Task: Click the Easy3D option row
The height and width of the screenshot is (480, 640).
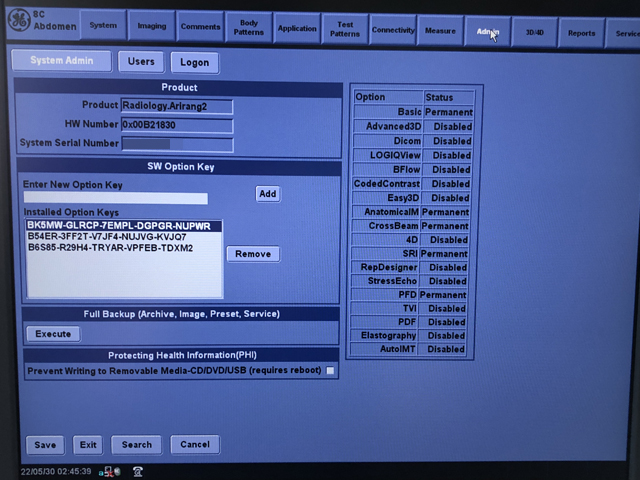Action: pyautogui.click(x=411, y=198)
